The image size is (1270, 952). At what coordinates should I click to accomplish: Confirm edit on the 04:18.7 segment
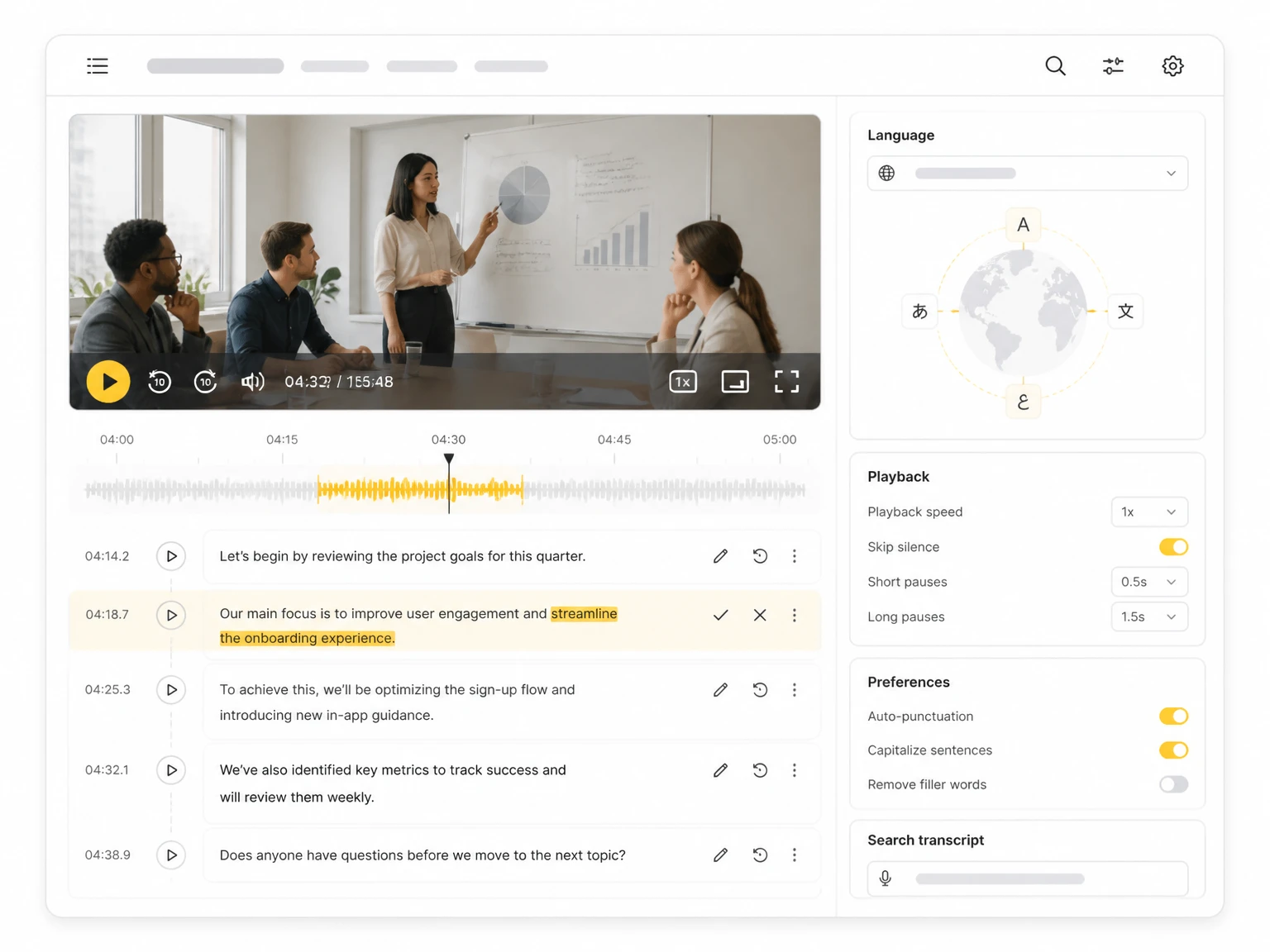pyautogui.click(x=720, y=615)
